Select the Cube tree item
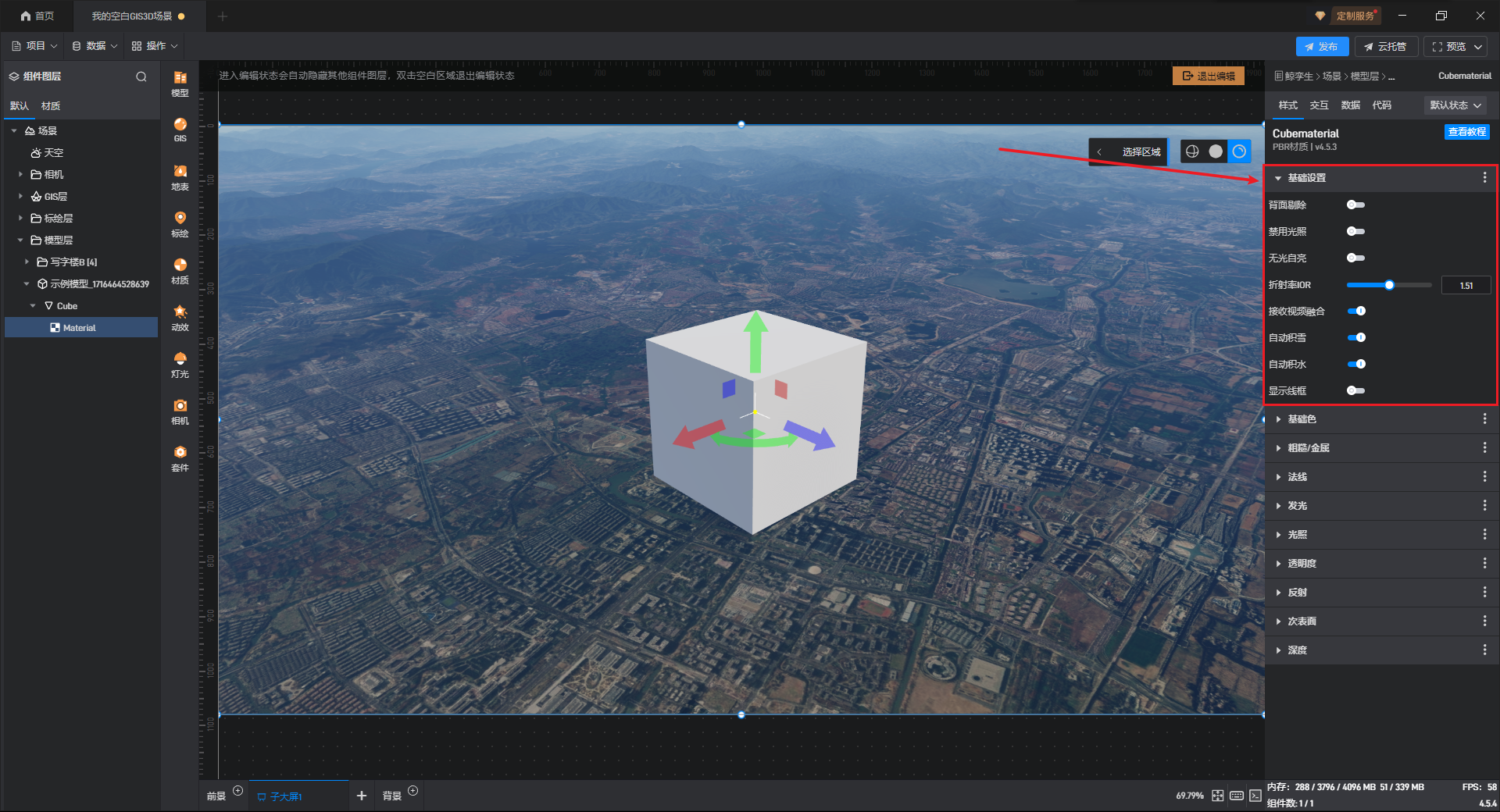This screenshot has width=1500, height=812. pyautogui.click(x=67, y=306)
